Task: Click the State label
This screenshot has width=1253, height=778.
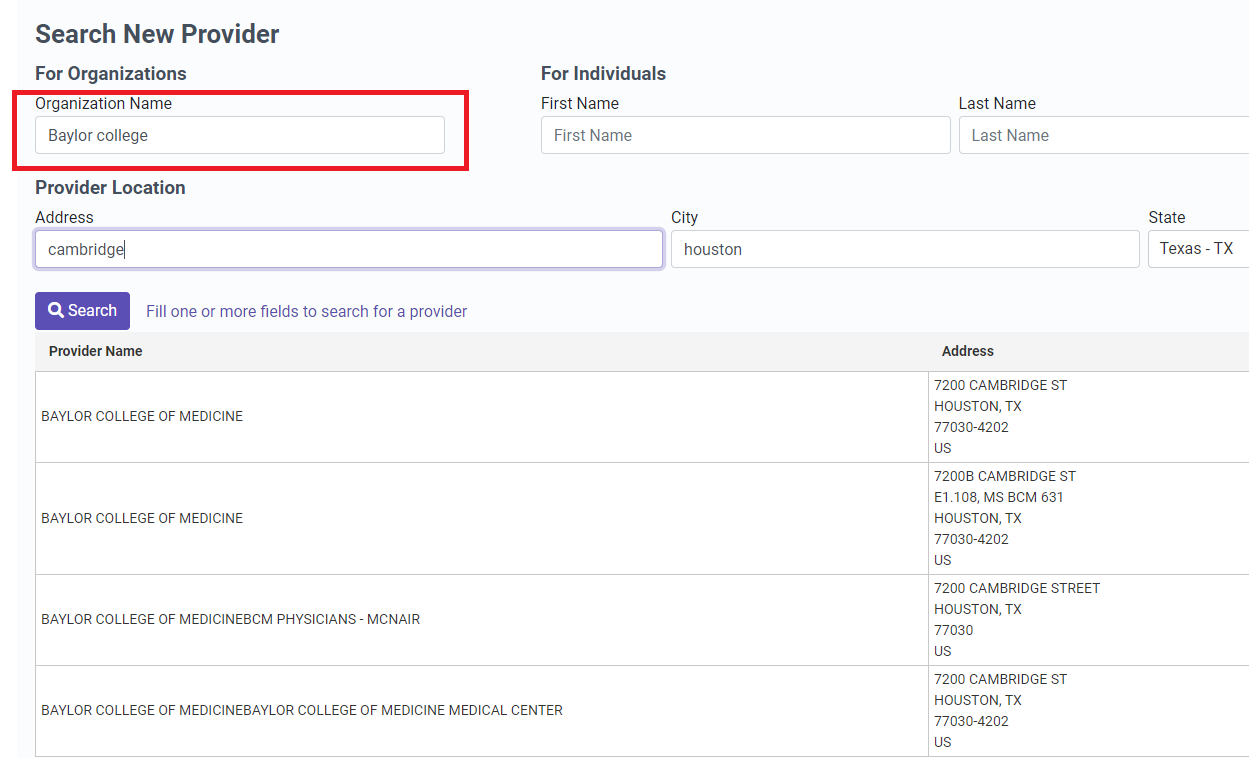Action: [1166, 217]
